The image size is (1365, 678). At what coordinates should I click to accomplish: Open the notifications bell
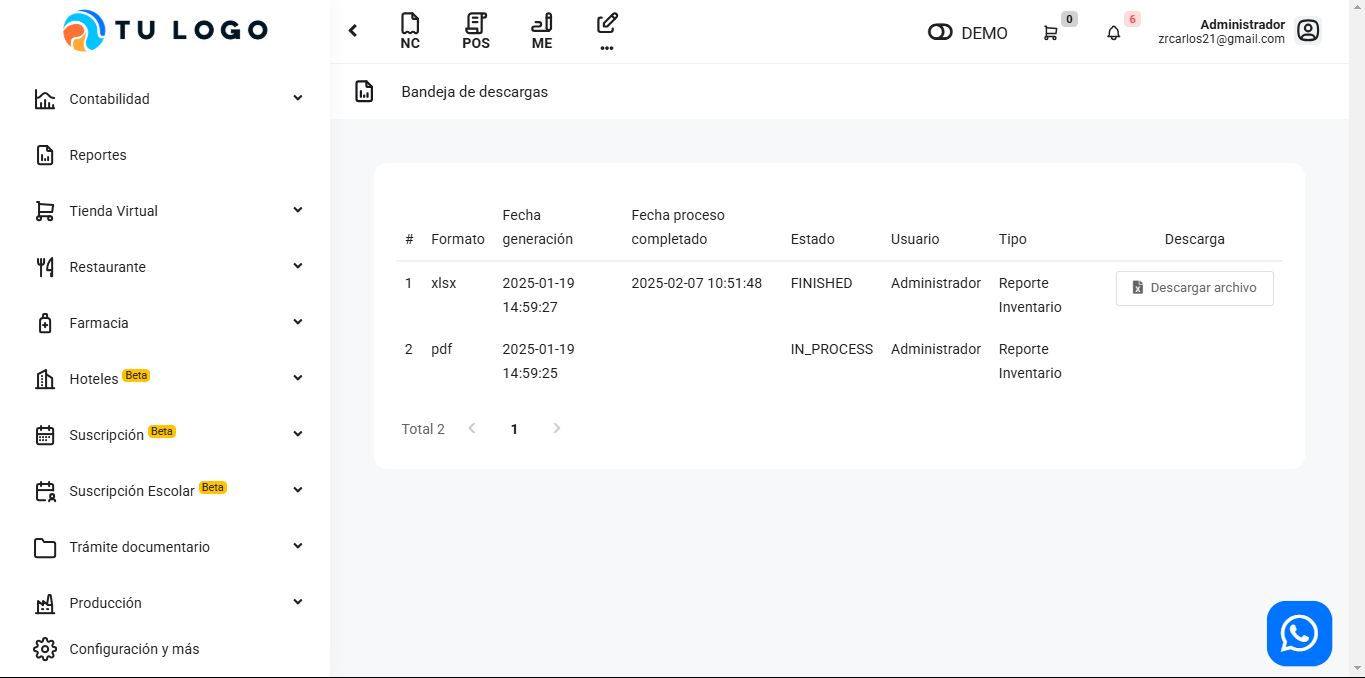tap(1114, 33)
